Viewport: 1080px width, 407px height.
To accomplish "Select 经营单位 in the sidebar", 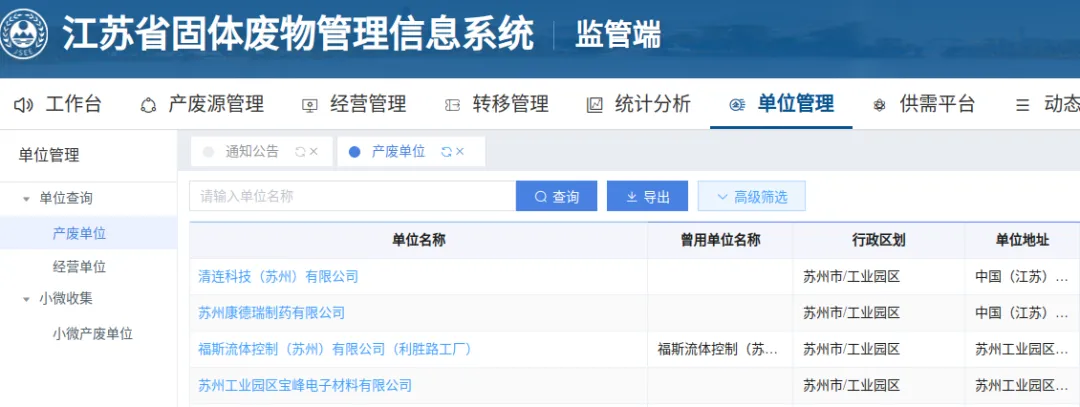I will pyautogui.click(x=79, y=267).
